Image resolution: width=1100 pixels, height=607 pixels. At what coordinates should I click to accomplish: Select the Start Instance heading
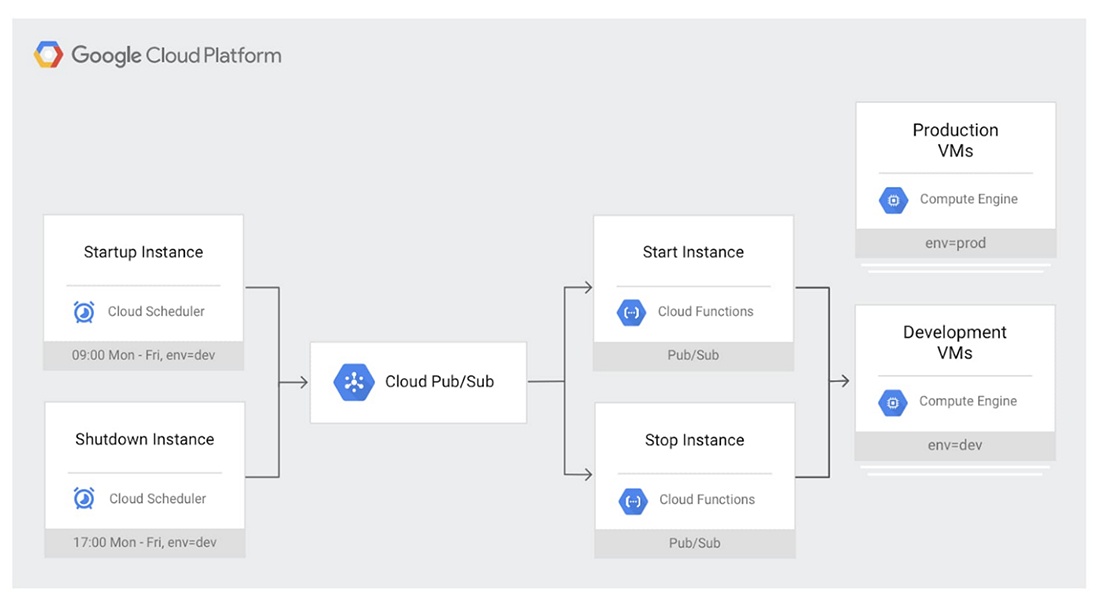pos(693,252)
